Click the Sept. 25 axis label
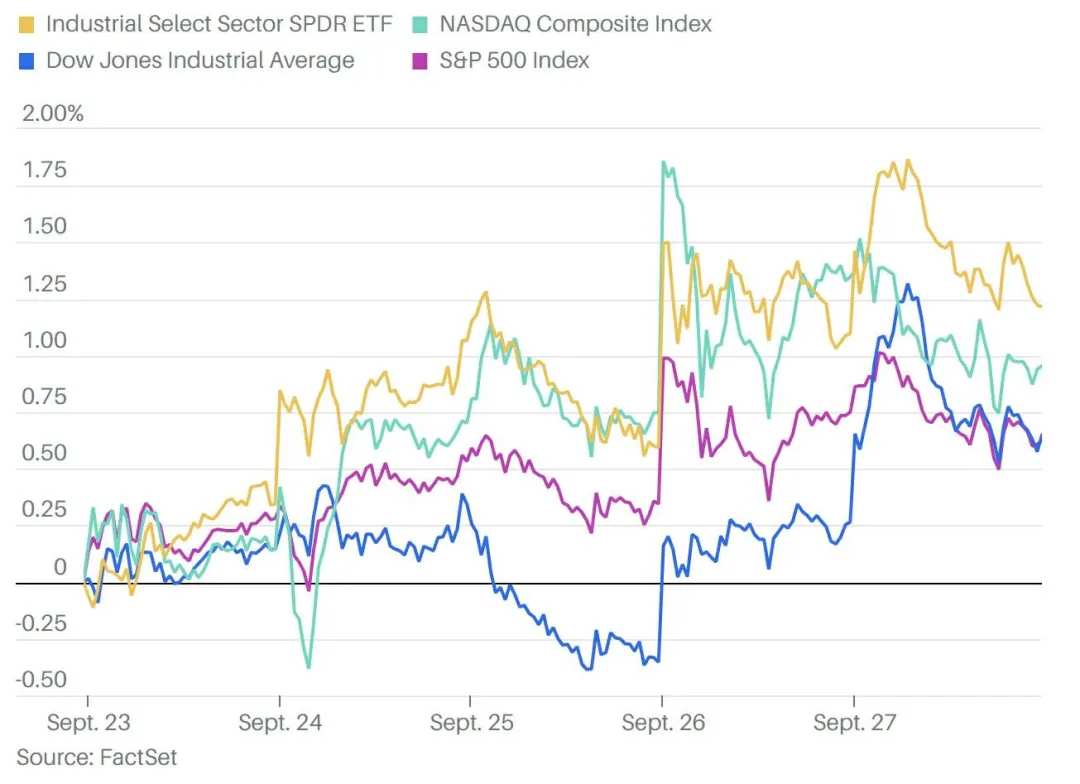Image resolution: width=1080 pixels, height=784 pixels. click(471, 722)
